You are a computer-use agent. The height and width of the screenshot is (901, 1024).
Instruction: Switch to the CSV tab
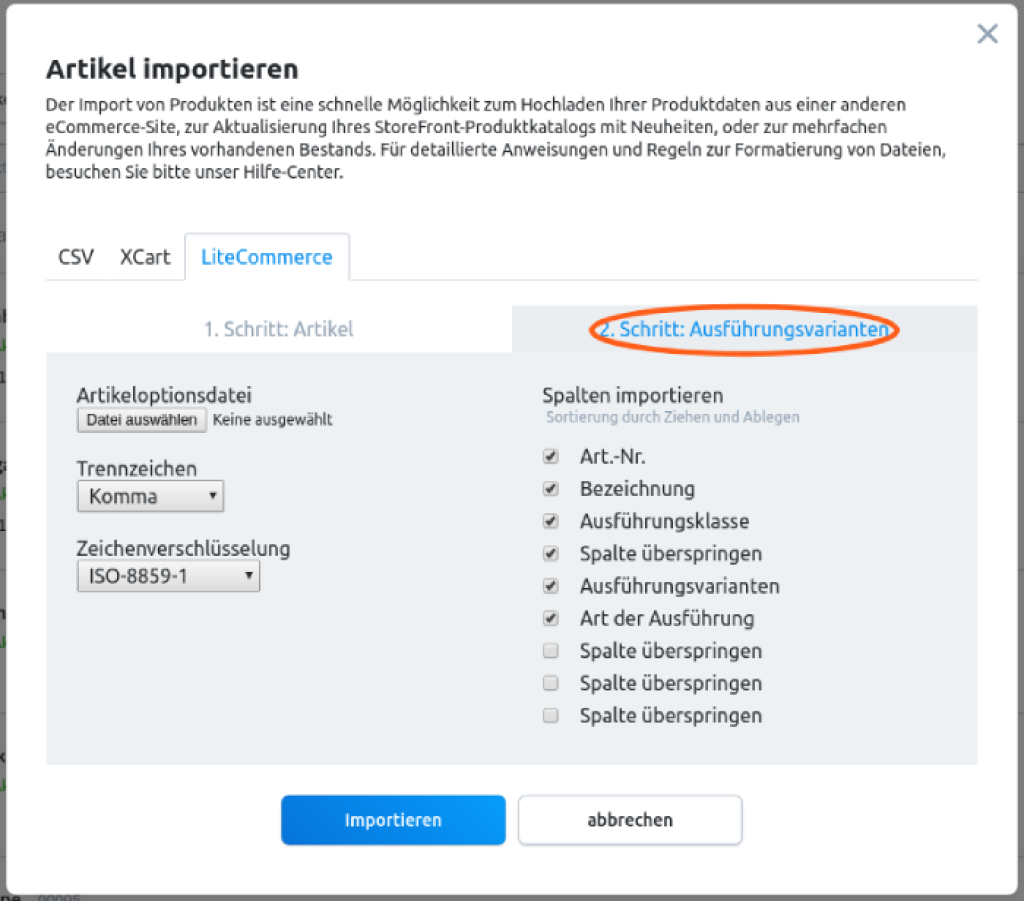[x=76, y=257]
